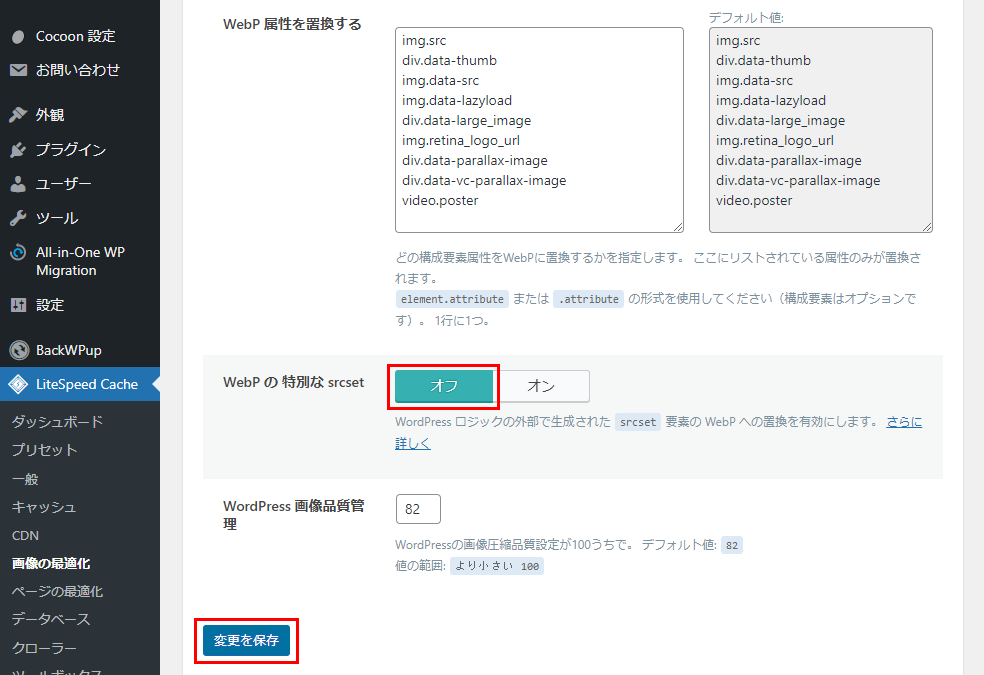This screenshot has height=675, width=984.
Task: Click the ツール wrench icon
Action: (18, 218)
